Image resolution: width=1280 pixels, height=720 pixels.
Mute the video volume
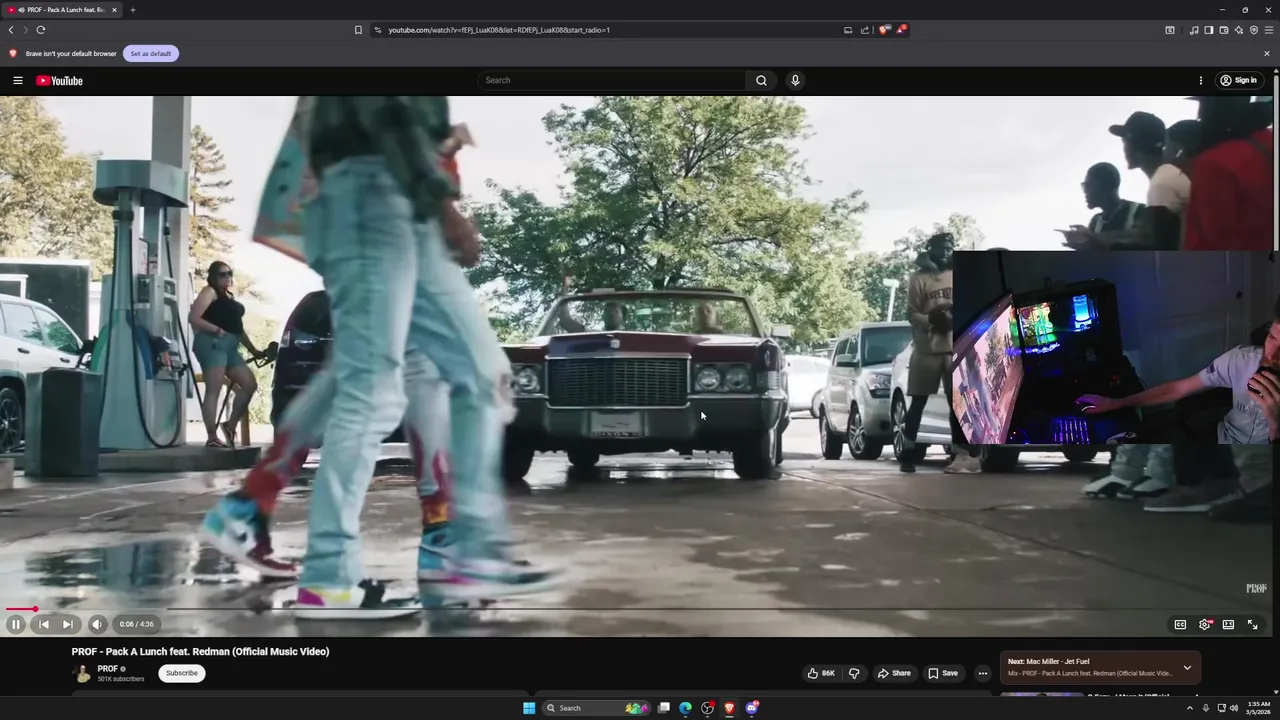(97, 624)
